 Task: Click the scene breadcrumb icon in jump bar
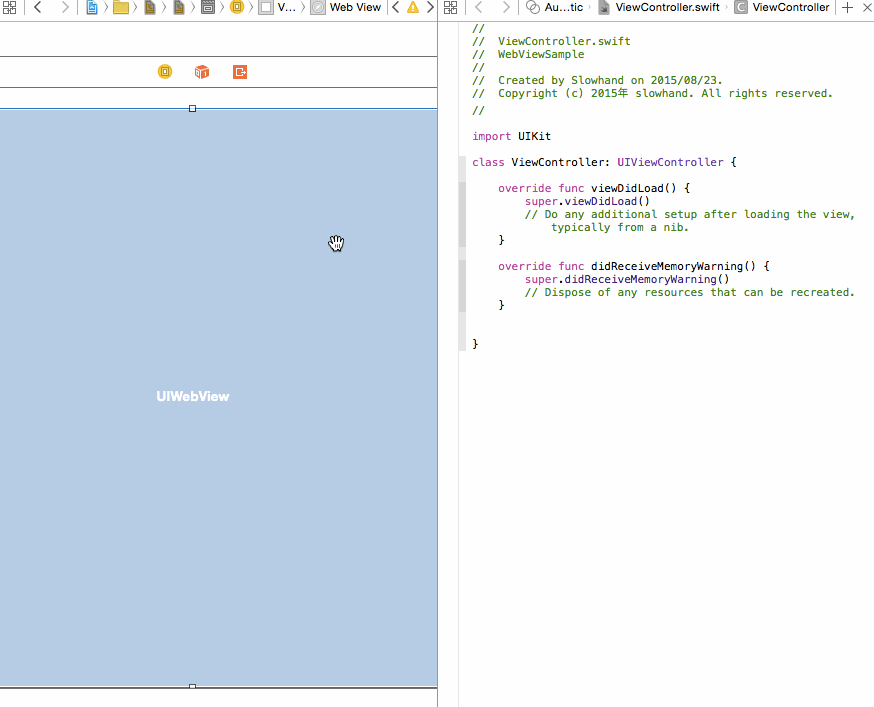click(208, 7)
